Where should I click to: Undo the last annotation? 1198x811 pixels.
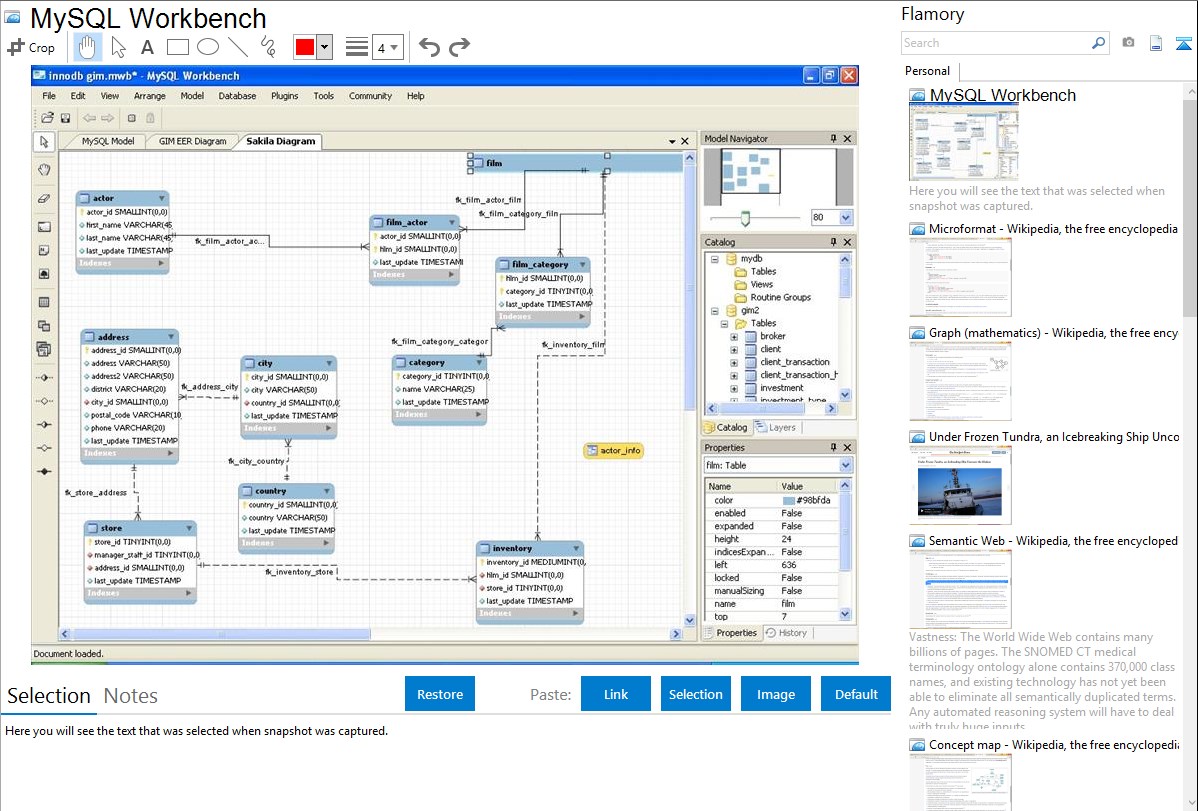point(429,47)
